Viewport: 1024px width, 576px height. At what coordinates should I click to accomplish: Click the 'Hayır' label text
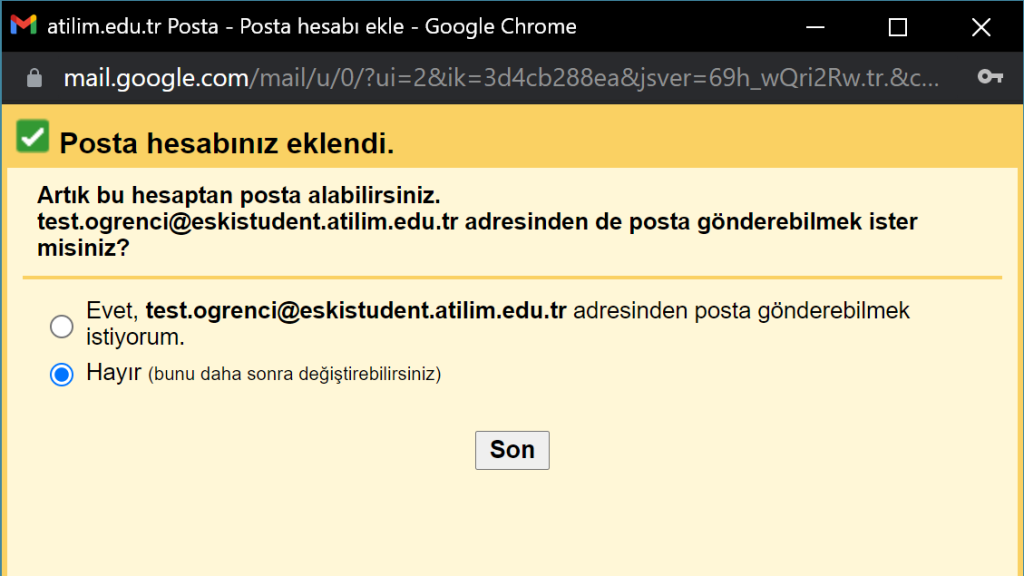click(116, 373)
